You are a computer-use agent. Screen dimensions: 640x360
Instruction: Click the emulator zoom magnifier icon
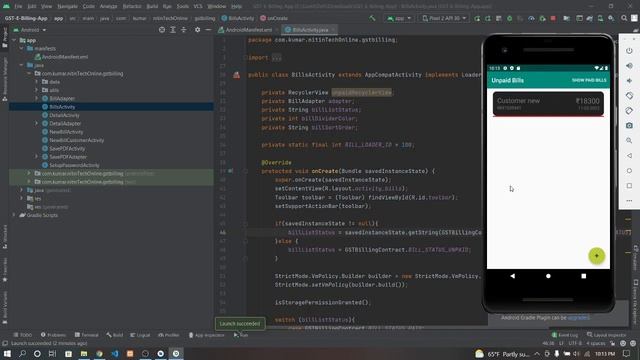click(x=629, y=140)
